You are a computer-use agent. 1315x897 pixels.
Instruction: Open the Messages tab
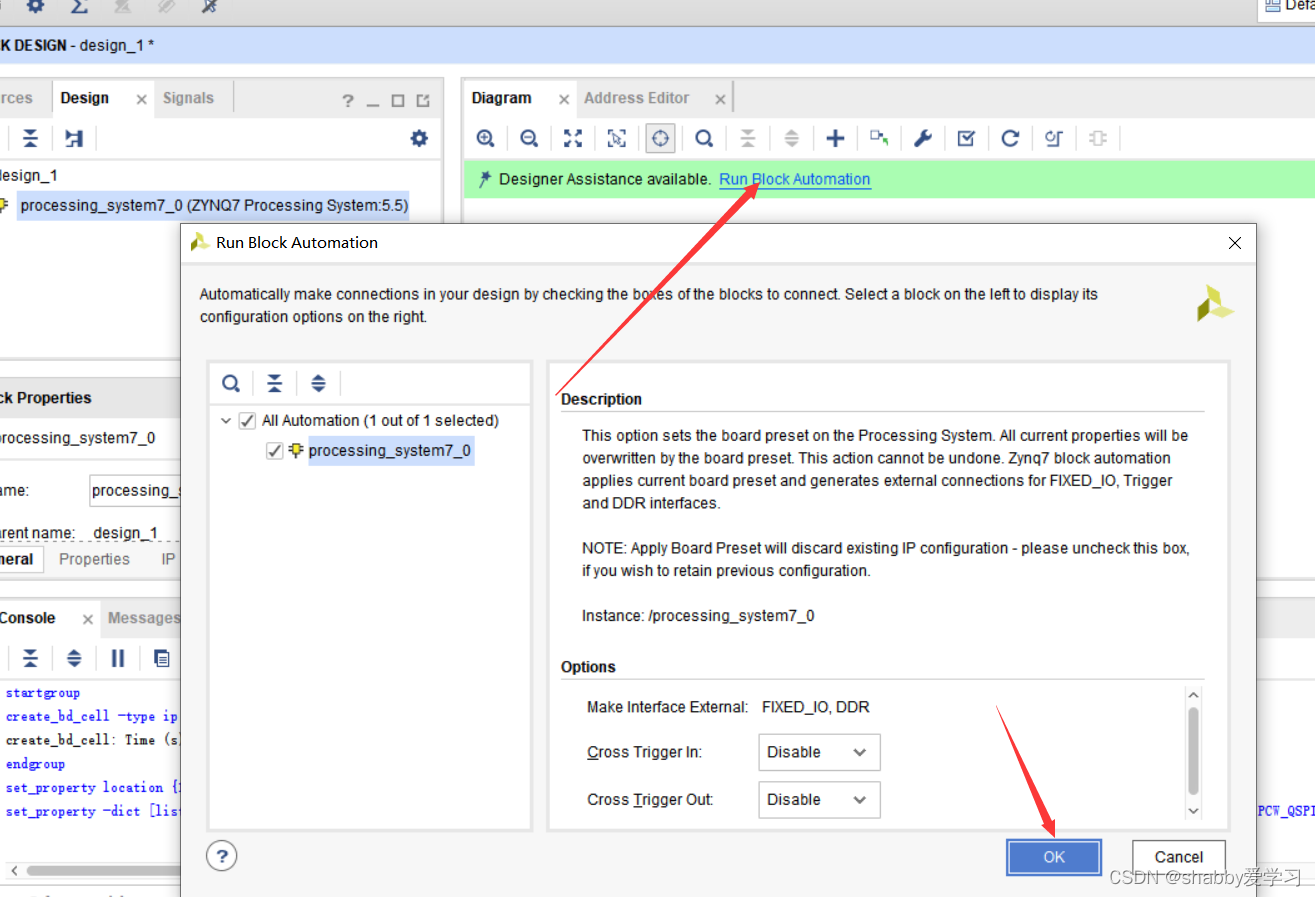pyautogui.click(x=143, y=618)
